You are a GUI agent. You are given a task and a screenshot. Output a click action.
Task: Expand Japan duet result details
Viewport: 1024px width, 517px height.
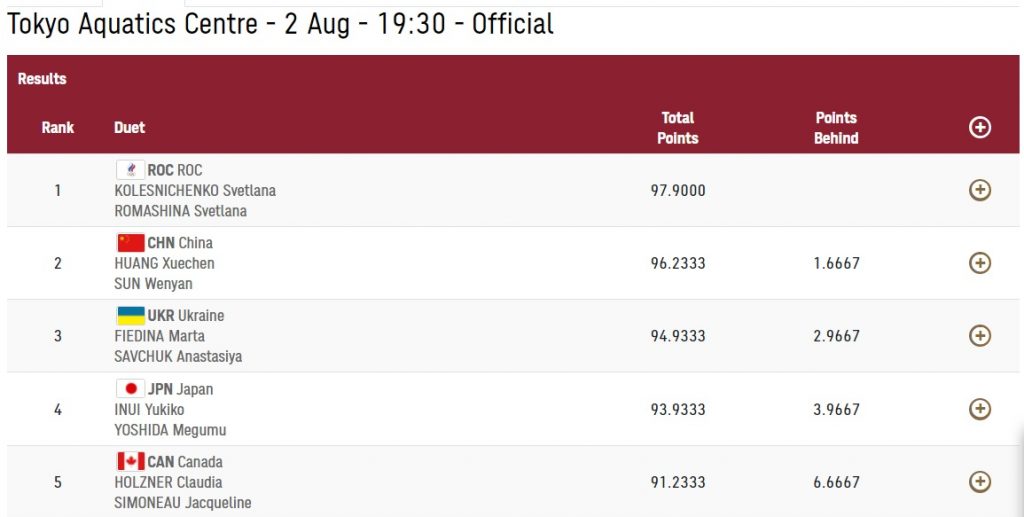979,409
